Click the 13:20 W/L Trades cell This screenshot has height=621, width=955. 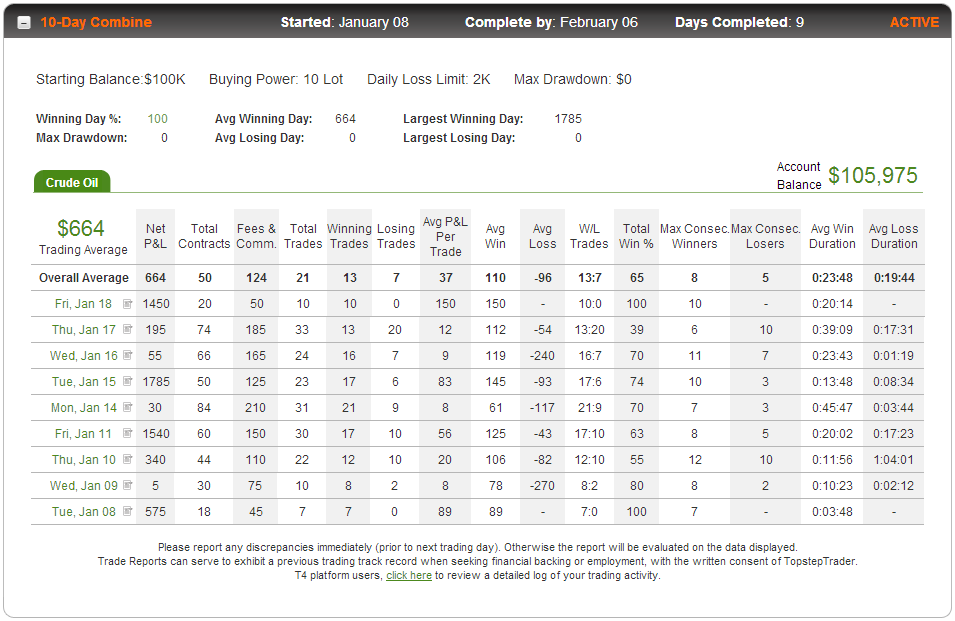pos(590,330)
